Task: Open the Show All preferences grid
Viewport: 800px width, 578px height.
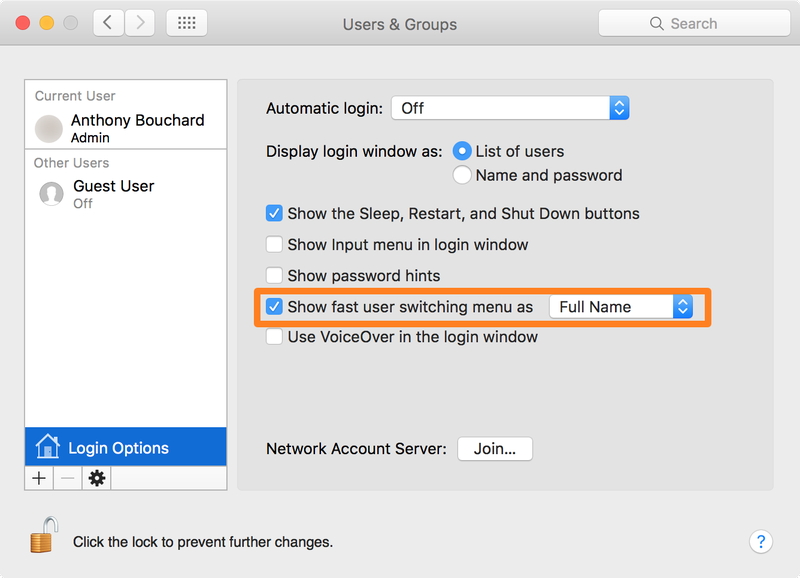Action: pyautogui.click(x=187, y=23)
